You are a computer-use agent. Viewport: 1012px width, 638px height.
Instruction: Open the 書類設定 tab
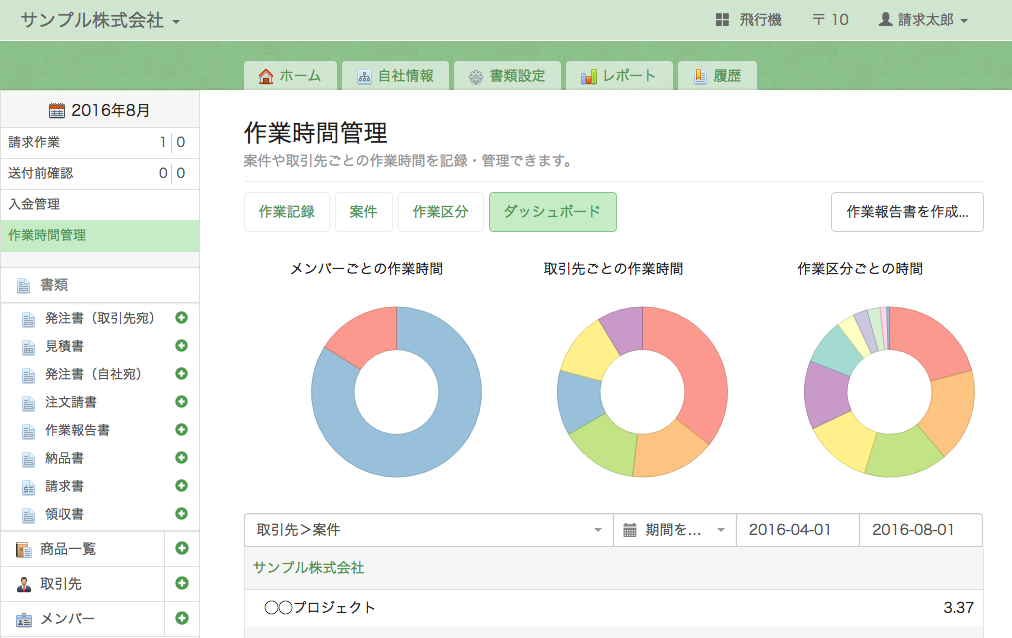[x=507, y=76]
